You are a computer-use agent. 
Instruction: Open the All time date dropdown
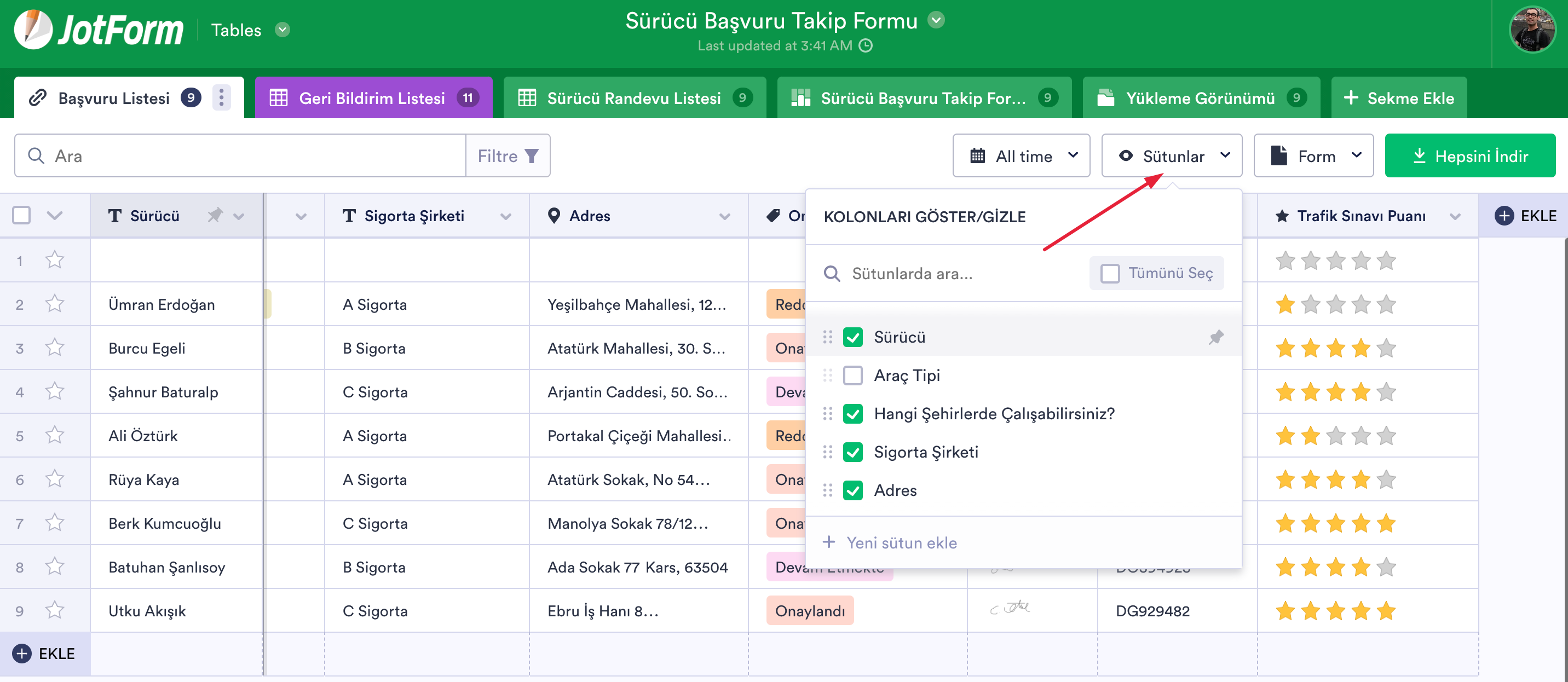click(x=1022, y=157)
